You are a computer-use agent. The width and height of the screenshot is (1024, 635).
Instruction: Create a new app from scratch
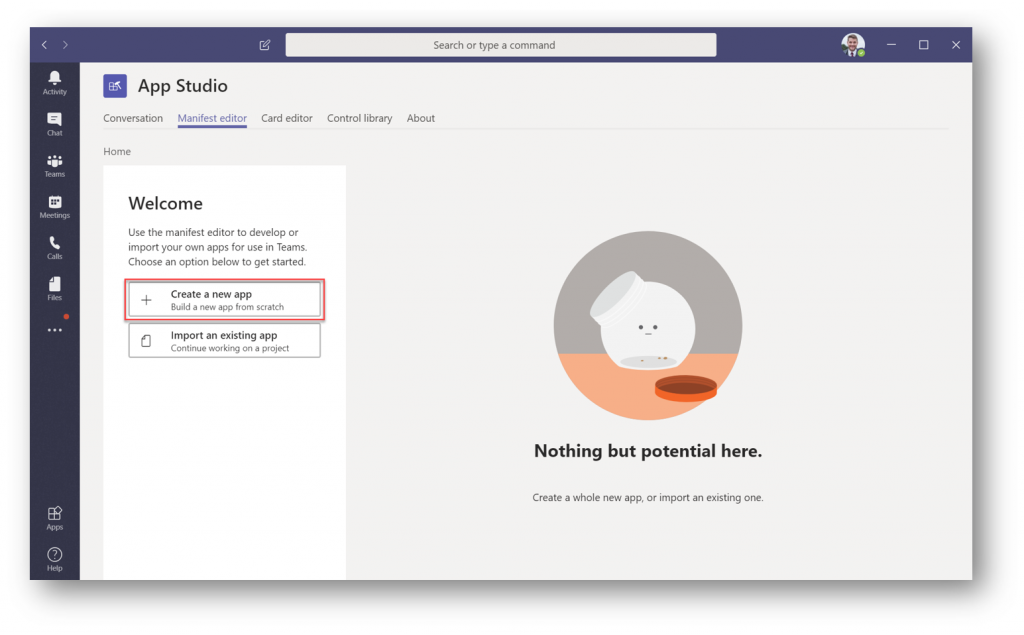[225, 300]
